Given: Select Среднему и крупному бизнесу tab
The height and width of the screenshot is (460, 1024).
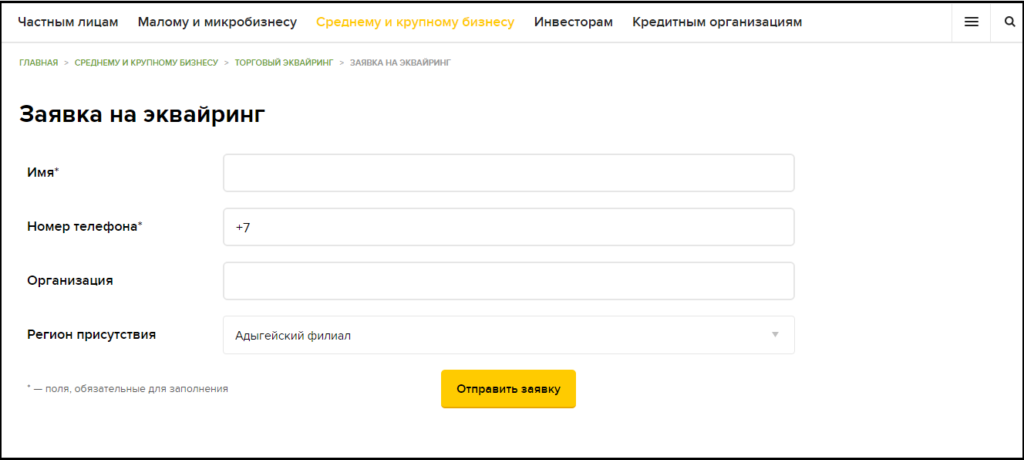Looking at the screenshot, I should point(415,22).
